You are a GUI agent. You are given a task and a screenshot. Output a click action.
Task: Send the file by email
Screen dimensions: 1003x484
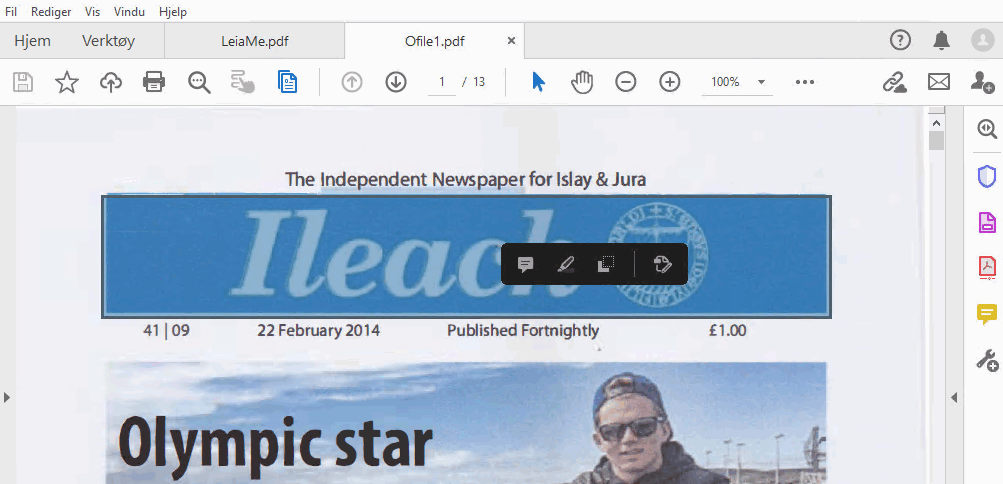pos(938,82)
